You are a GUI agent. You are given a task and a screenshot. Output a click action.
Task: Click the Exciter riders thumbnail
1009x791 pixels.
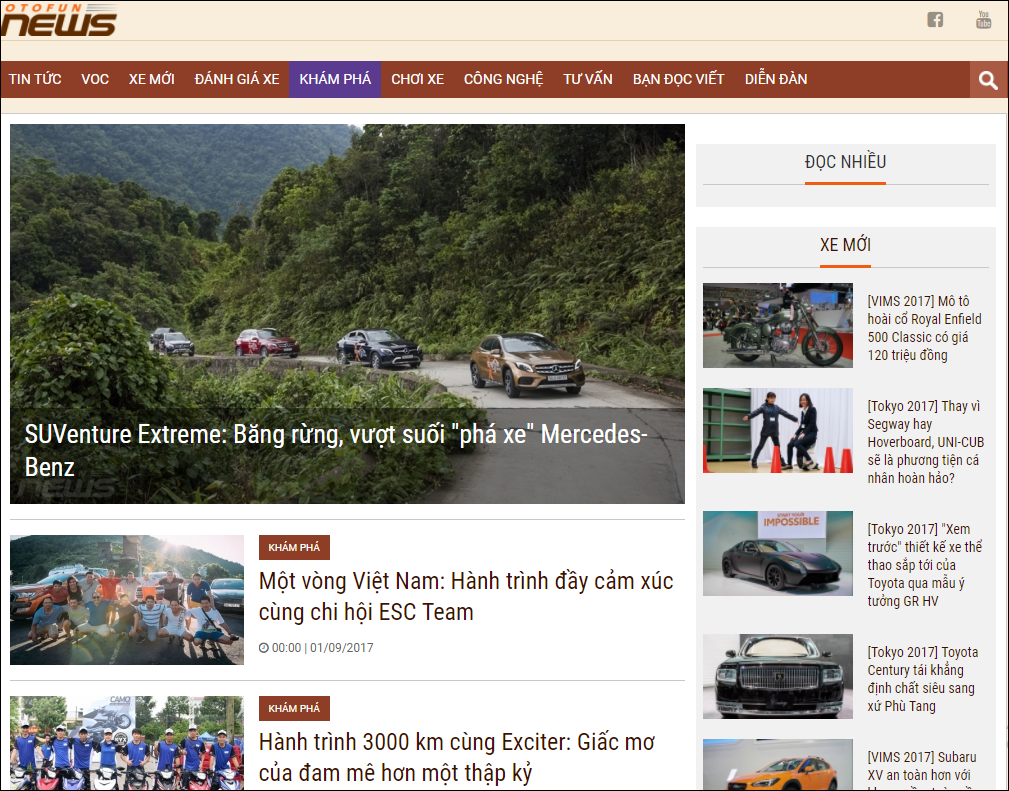127,743
